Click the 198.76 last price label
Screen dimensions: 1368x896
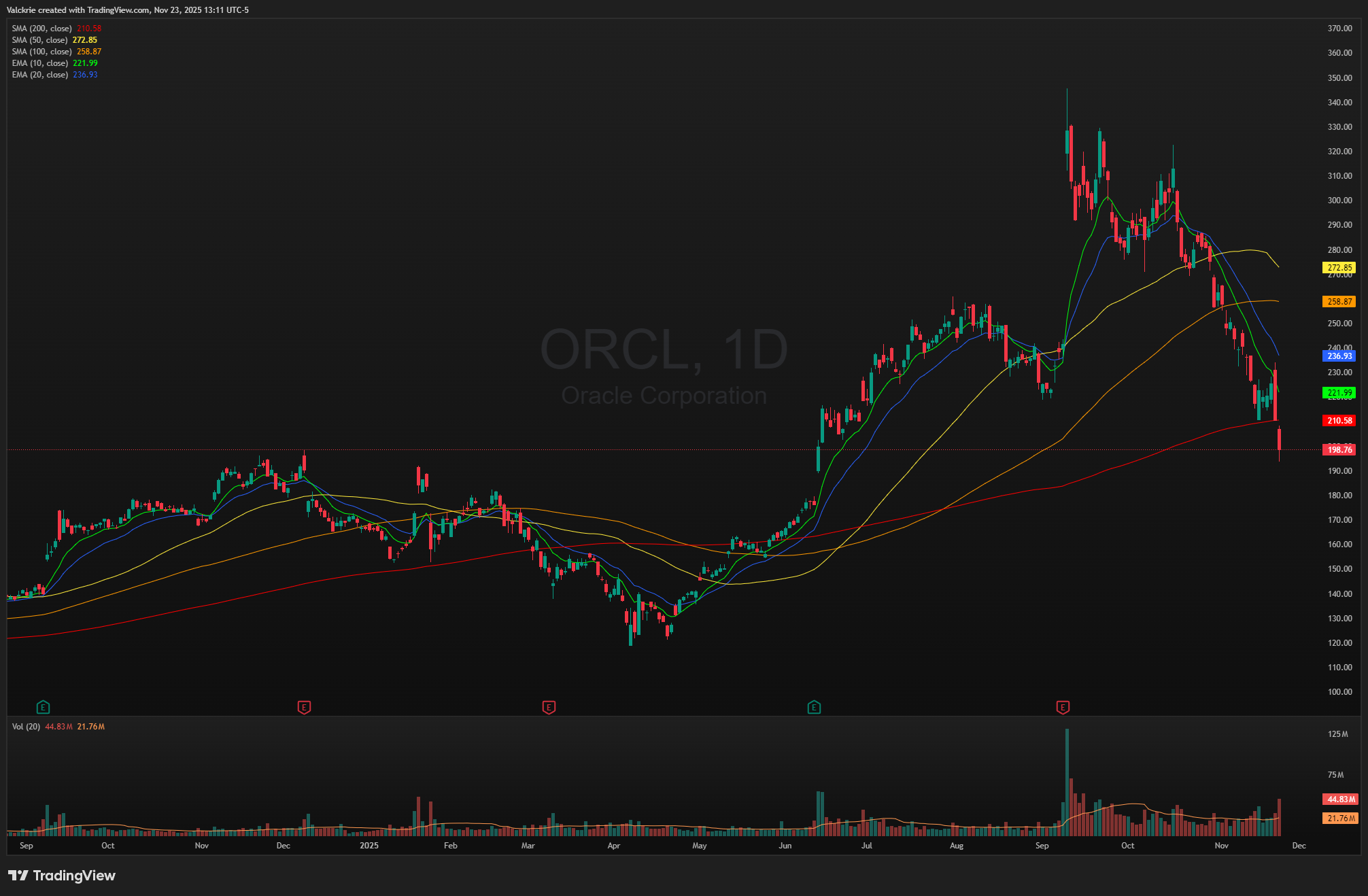pos(1339,449)
